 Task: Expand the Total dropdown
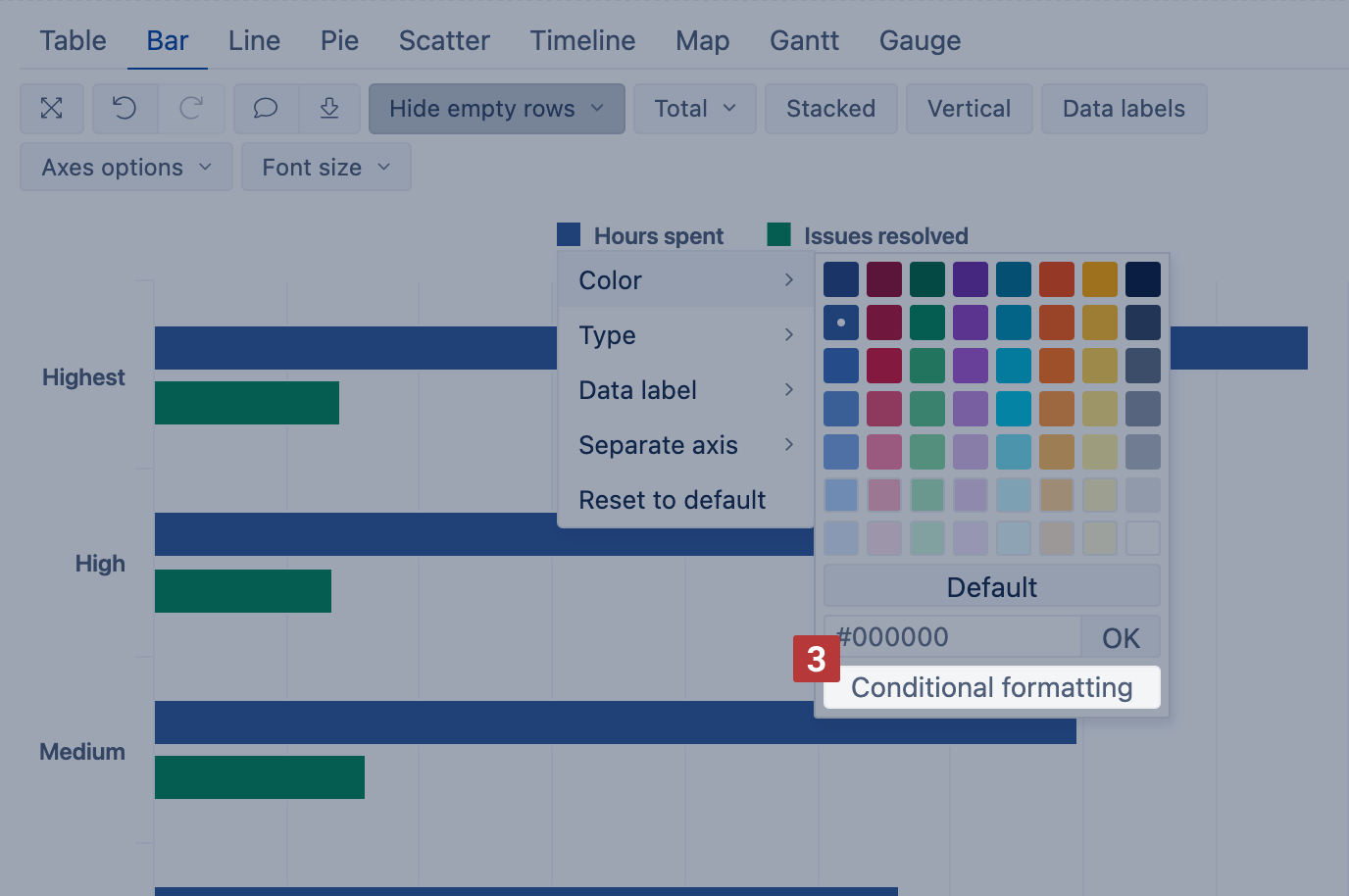point(694,109)
